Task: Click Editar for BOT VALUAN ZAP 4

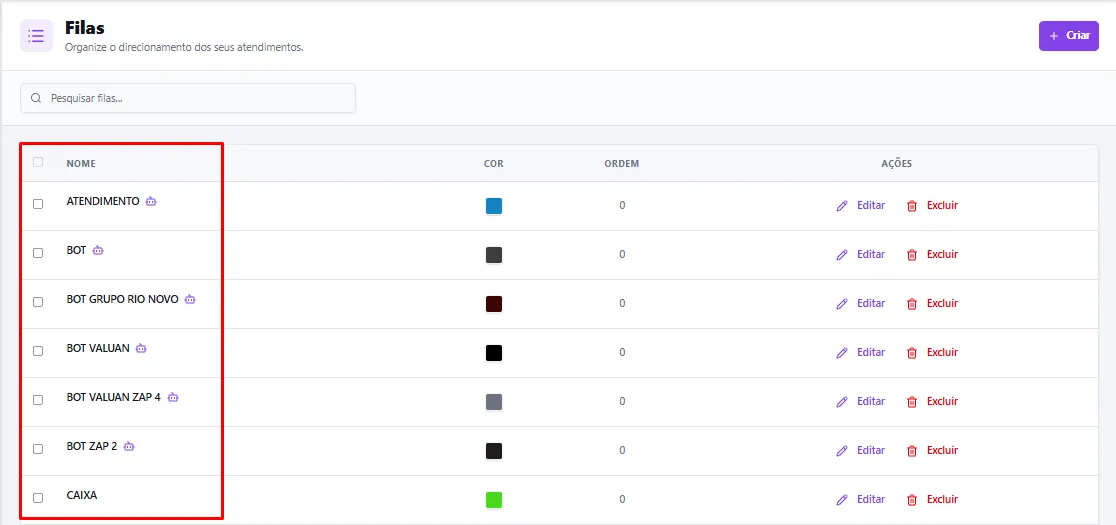Action: 860,402
